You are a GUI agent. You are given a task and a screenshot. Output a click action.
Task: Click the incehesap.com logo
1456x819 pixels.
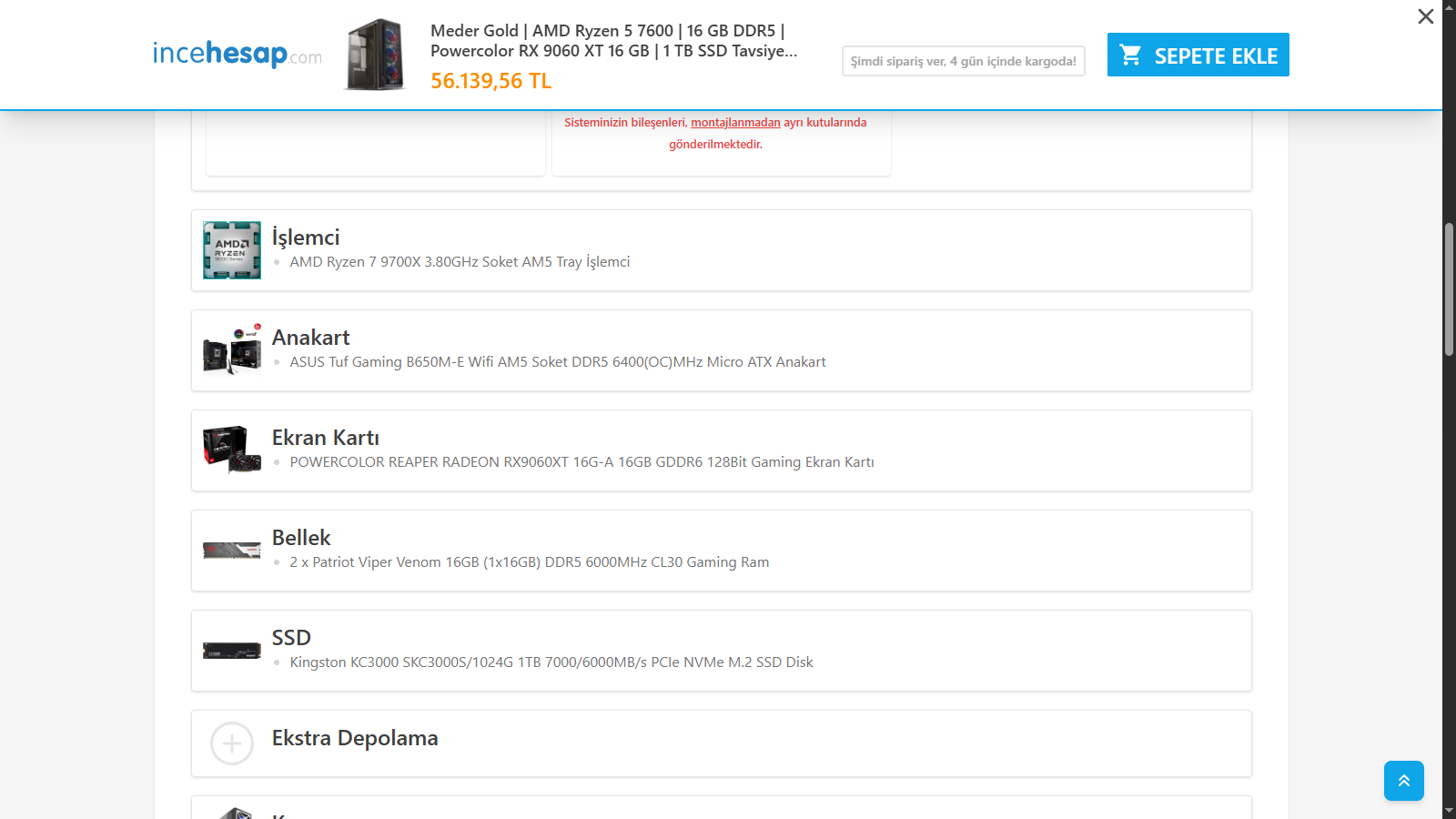coord(237,54)
